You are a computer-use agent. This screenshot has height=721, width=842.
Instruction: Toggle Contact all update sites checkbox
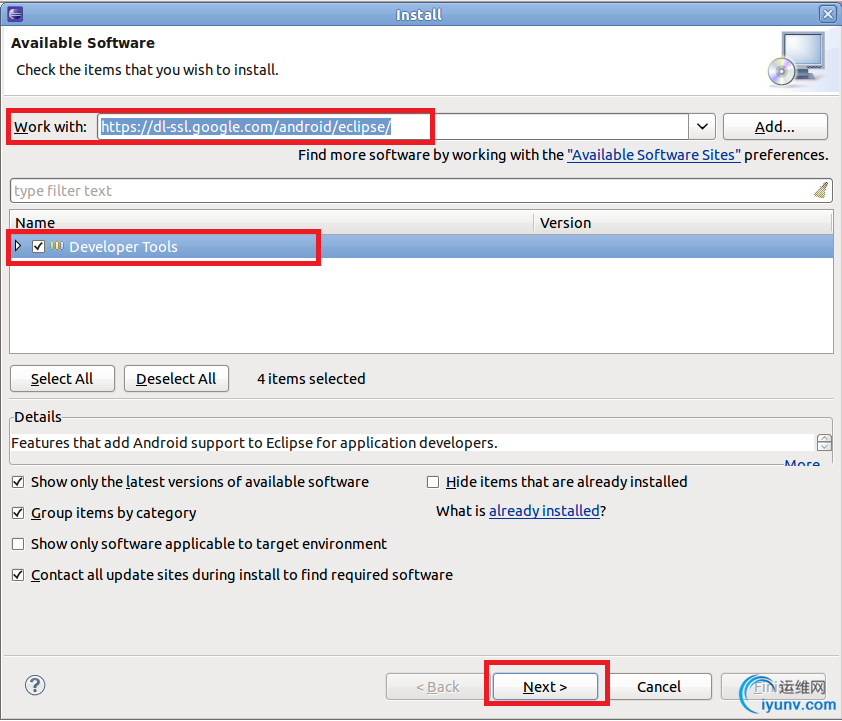tap(18, 575)
